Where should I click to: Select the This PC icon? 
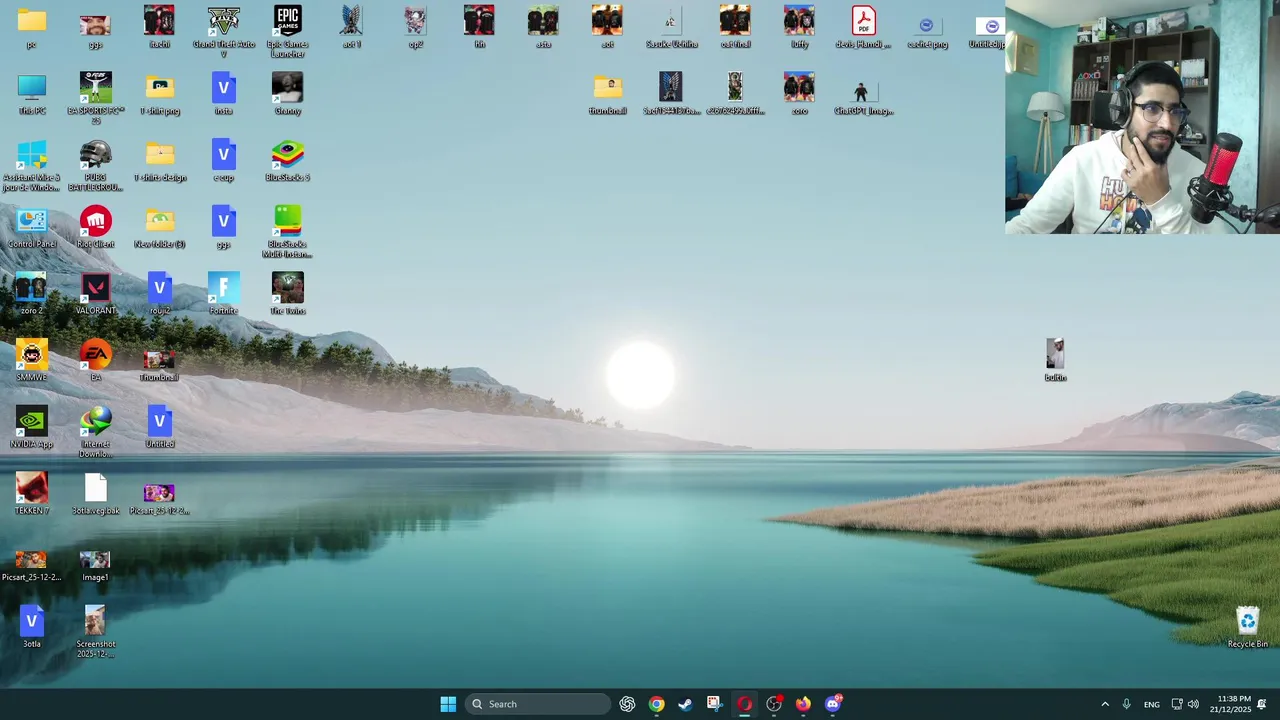[32, 94]
